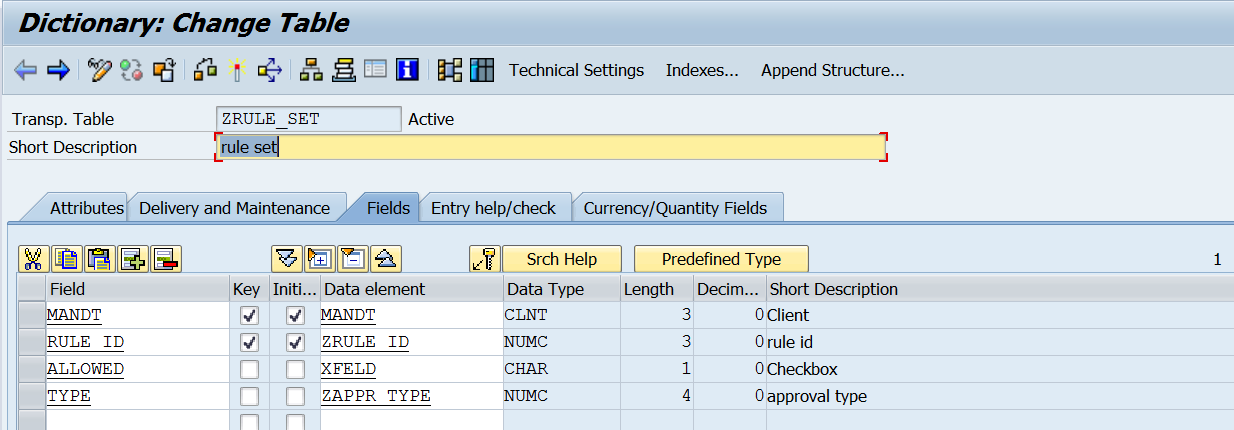
Task: Expand all substructures icon
Action: pos(320,259)
